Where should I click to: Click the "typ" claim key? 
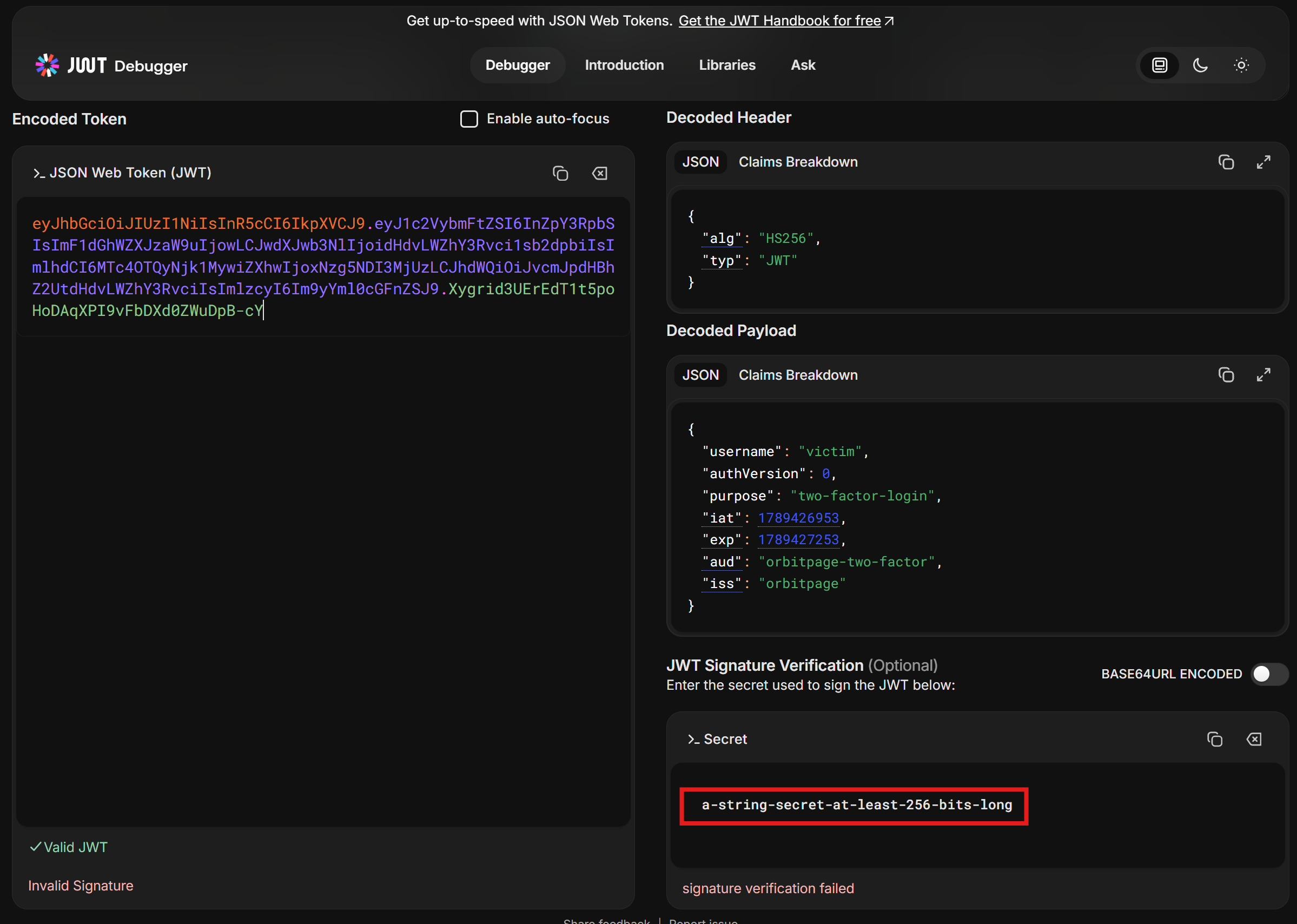[722, 261]
